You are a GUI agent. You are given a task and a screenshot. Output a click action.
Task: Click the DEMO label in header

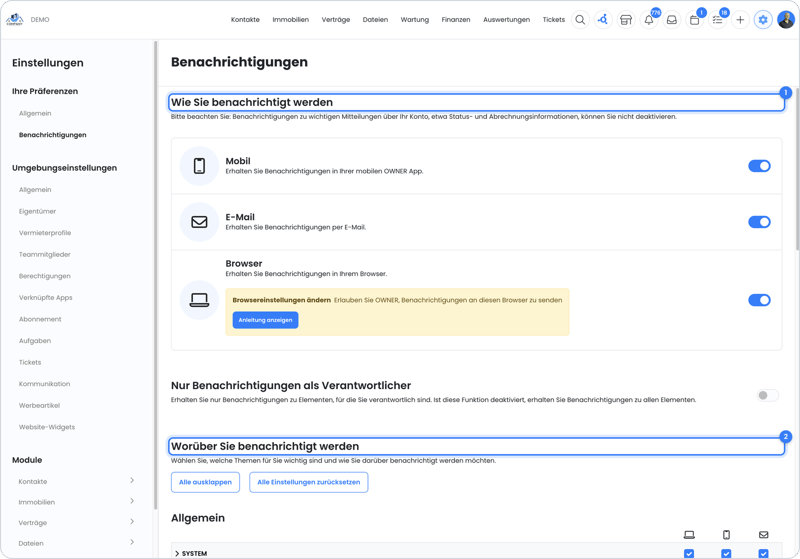point(40,20)
